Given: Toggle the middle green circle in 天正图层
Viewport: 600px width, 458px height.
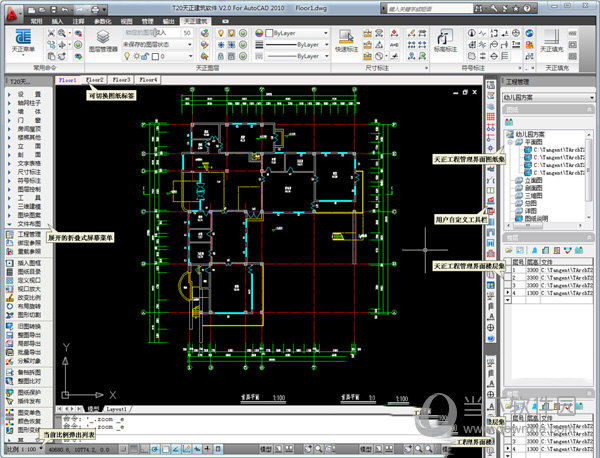Looking at the screenshot, I should pos(243,45).
